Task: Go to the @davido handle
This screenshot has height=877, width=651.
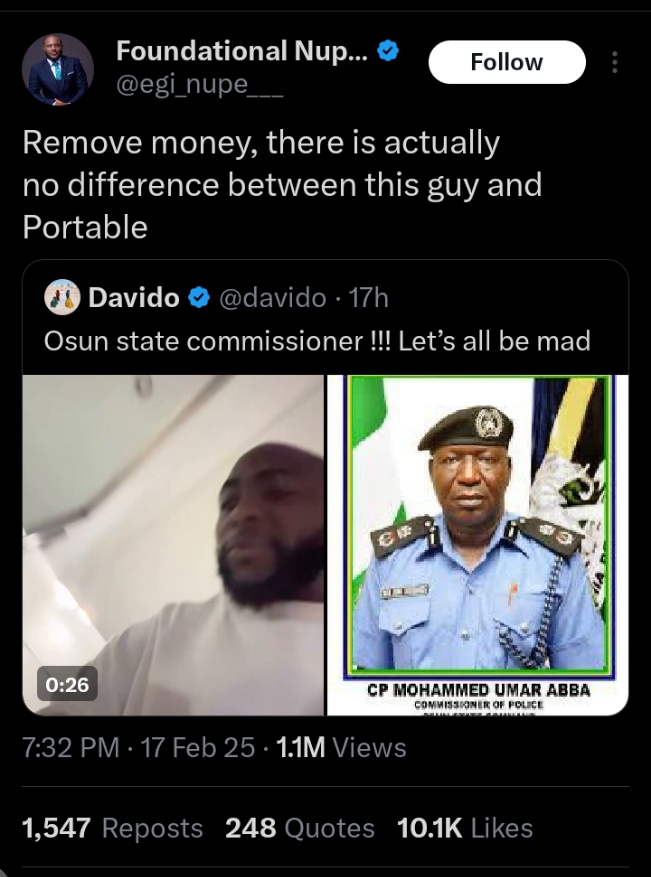Action: click(x=271, y=297)
